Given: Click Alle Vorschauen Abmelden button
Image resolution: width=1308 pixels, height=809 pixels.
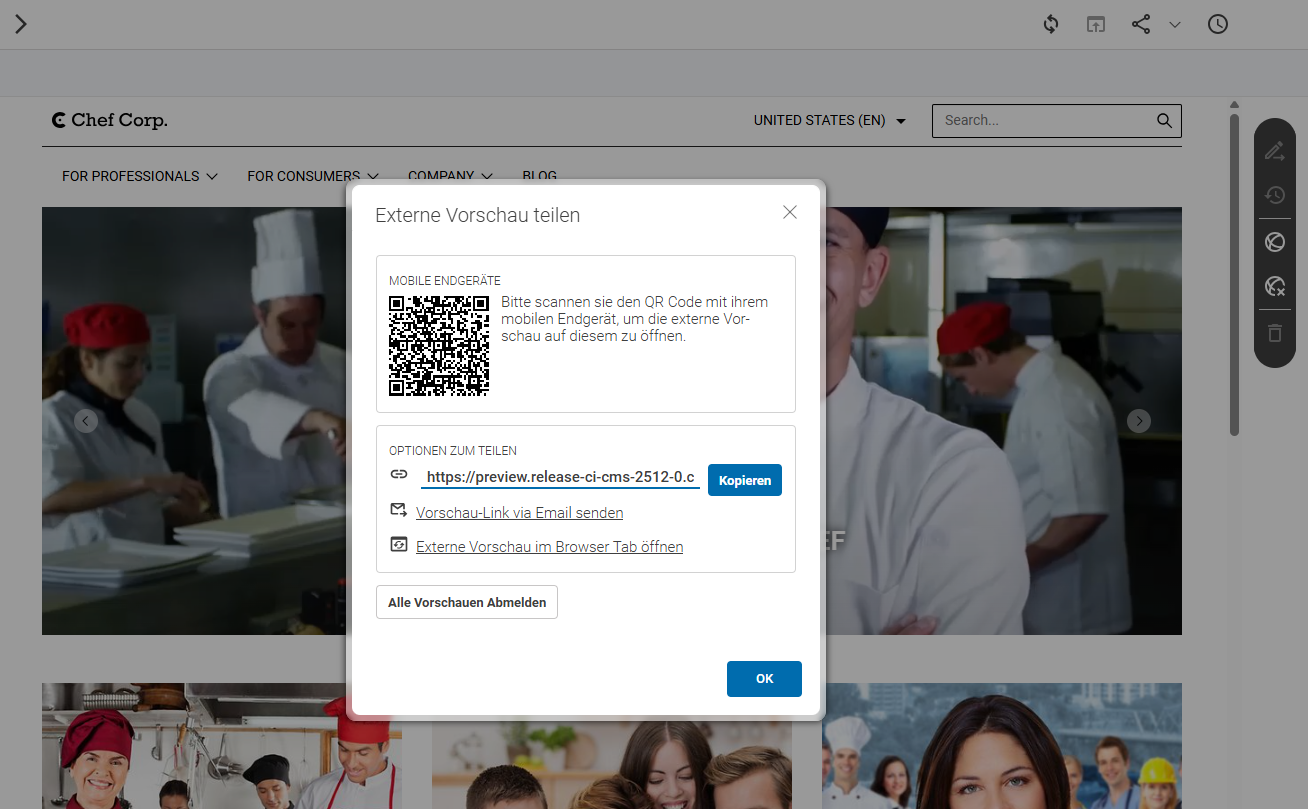Looking at the screenshot, I should 467,602.
